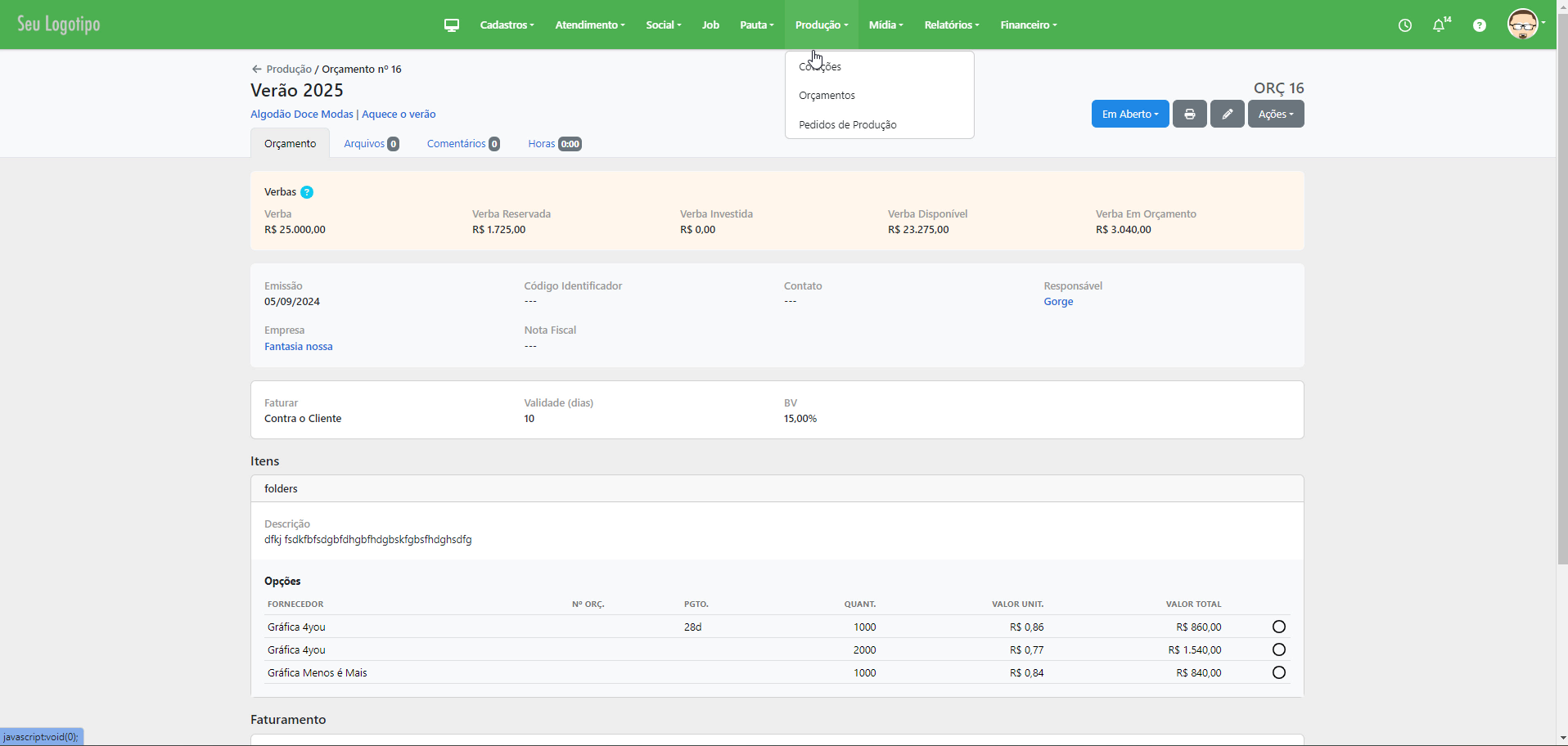
Task: Open the clock time tracker icon
Action: [1404, 25]
